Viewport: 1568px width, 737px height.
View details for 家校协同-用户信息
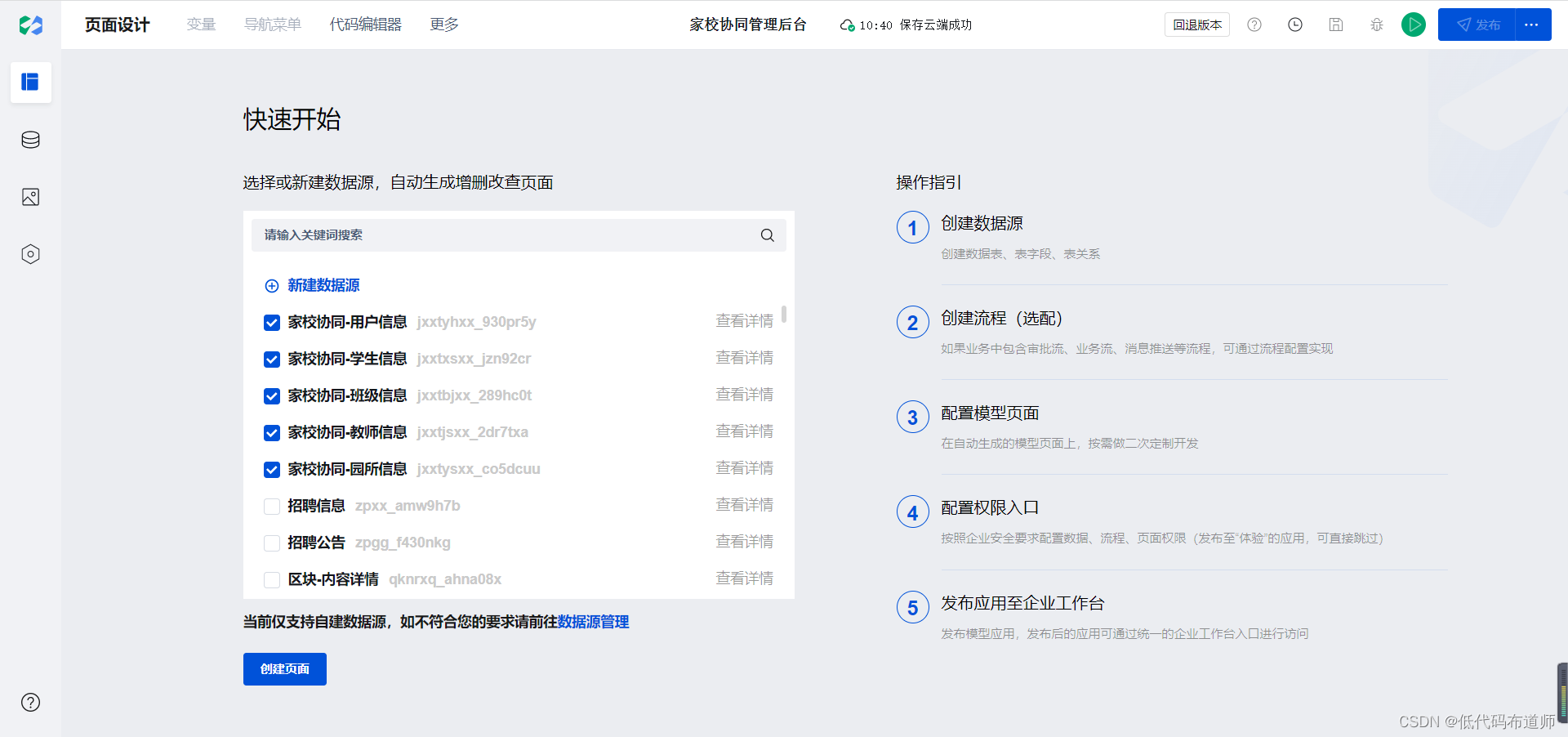(744, 321)
